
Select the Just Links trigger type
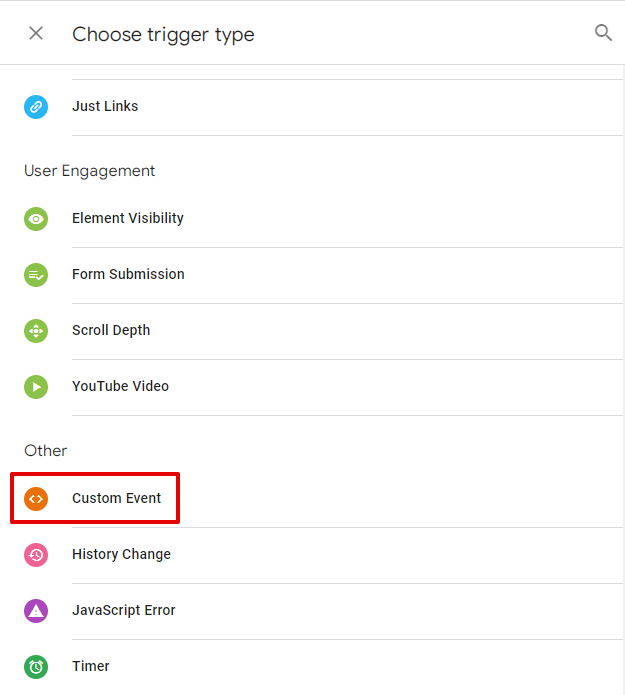(x=105, y=106)
